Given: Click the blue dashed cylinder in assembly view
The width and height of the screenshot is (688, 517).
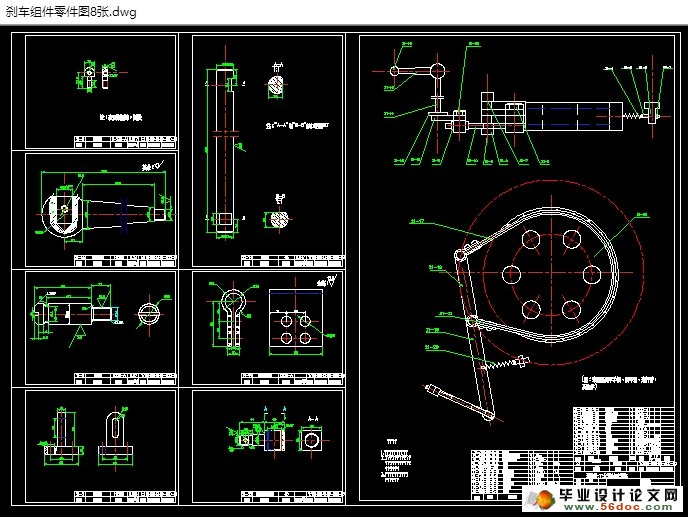Looking at the screenshot, I should pyautogui.click(x=570, y=117).
